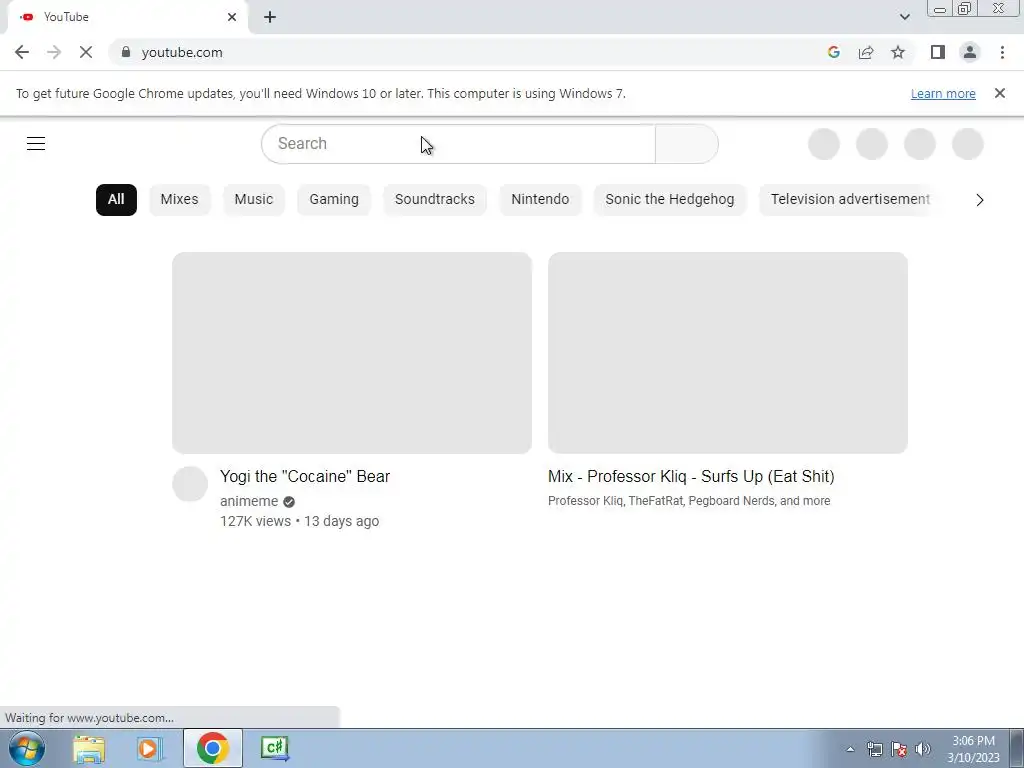The height and width of the screenshot is (768, 1024).
Task: Show hidden tray icons arrow
Action: [850, 750]
